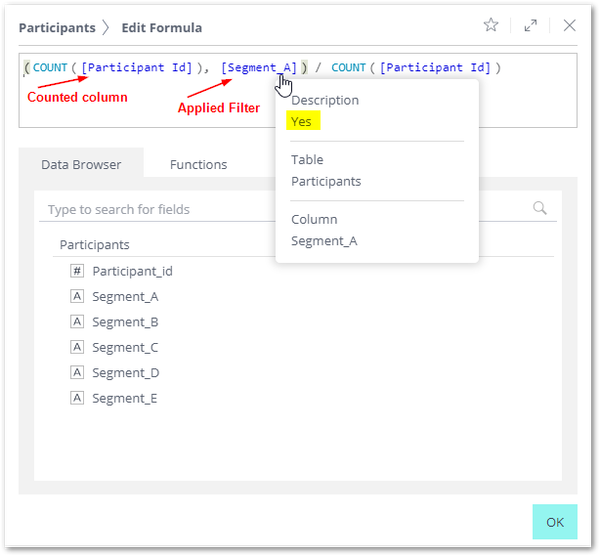Click the text type icon beside Segment_D
600x556 pixels.
[x=77, y=372]
